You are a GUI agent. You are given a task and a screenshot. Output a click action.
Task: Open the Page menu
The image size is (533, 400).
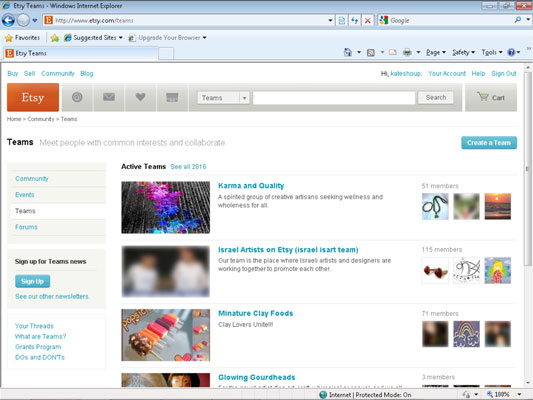(436, 52)
